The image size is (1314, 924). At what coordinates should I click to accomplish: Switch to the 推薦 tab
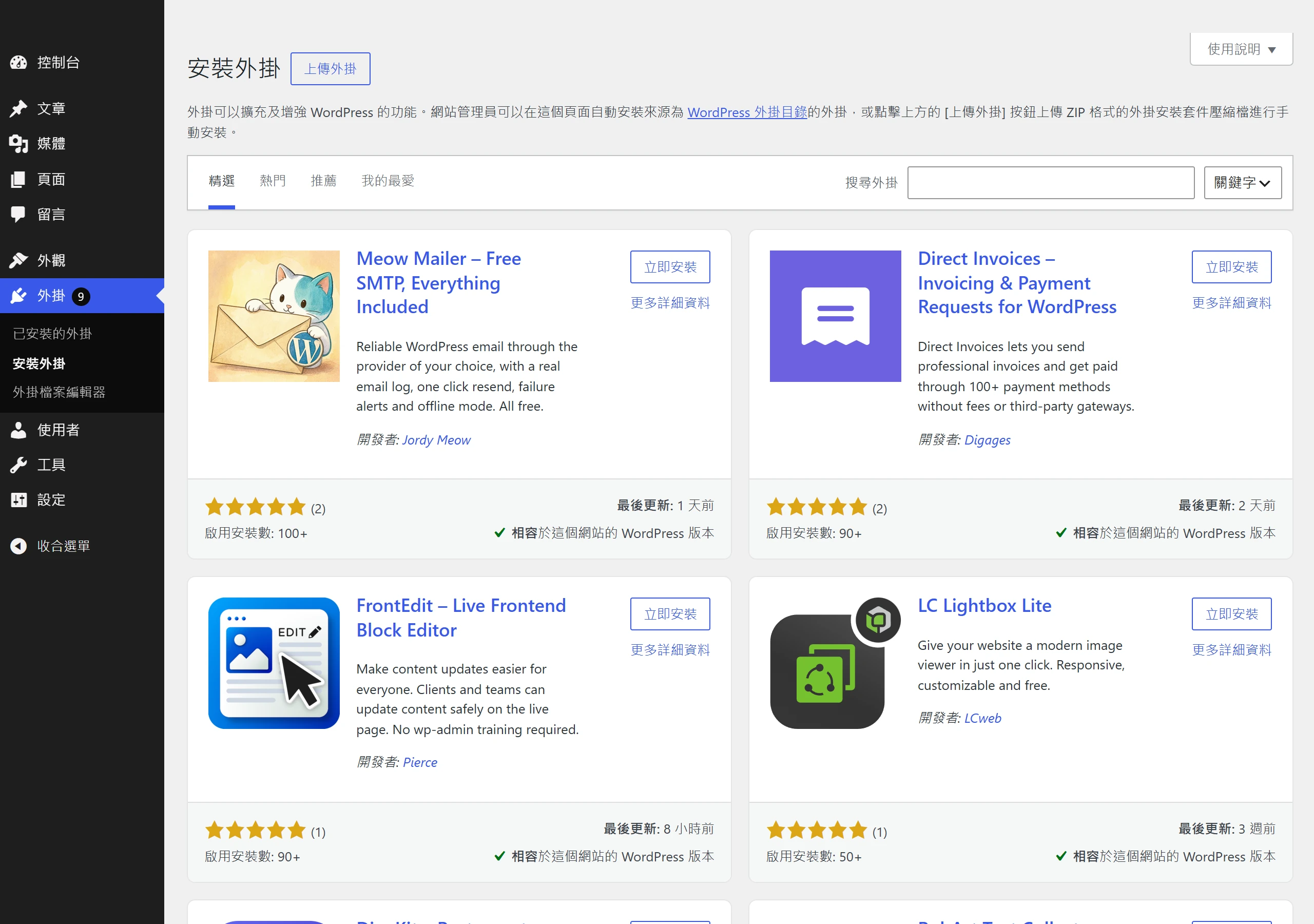(x=323, y=181)
